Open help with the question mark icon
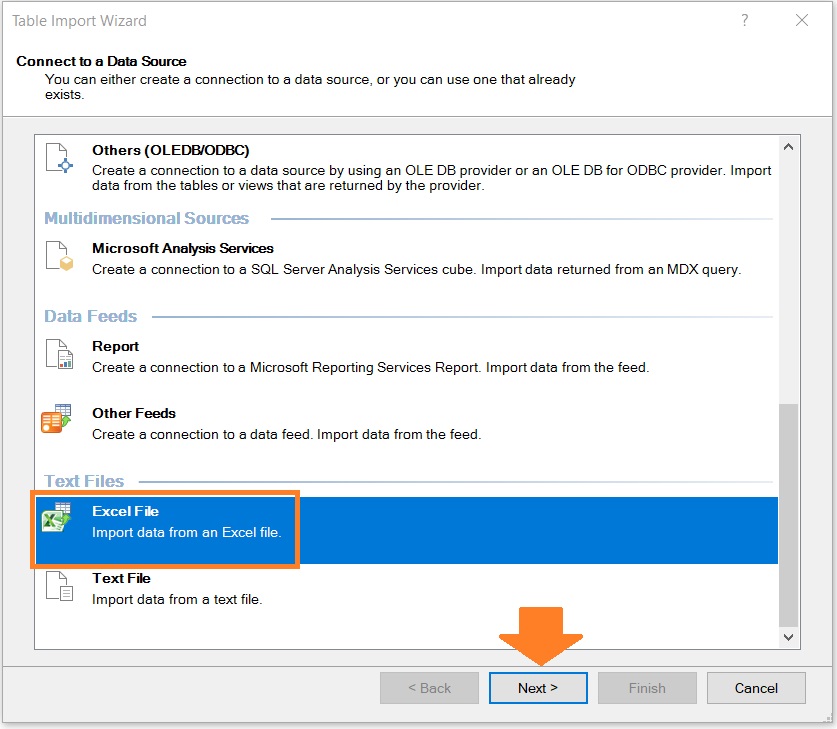The image size is (837, 729). click(745, 20)
